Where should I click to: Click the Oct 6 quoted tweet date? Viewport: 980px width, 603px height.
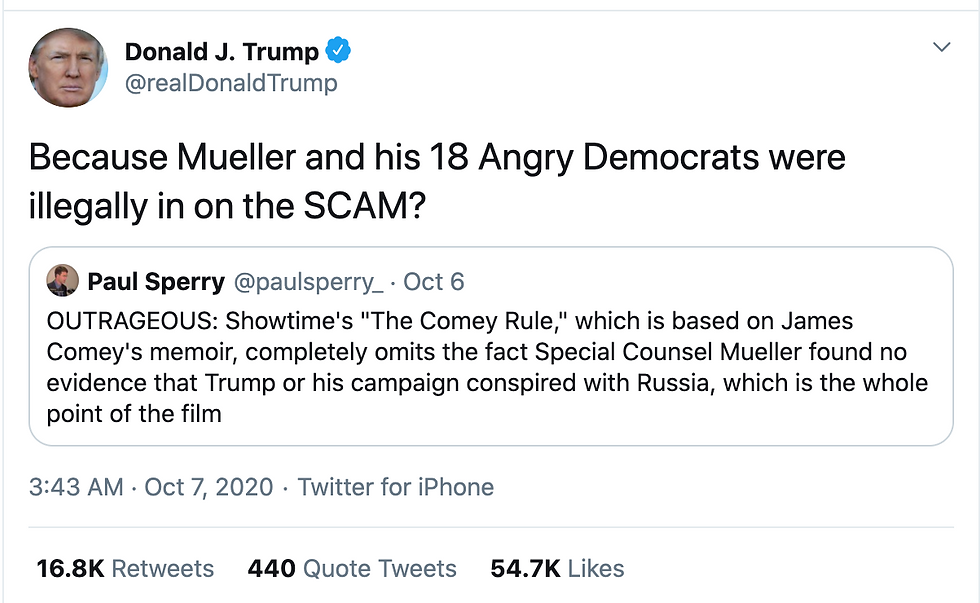click(x=434, y=282)
